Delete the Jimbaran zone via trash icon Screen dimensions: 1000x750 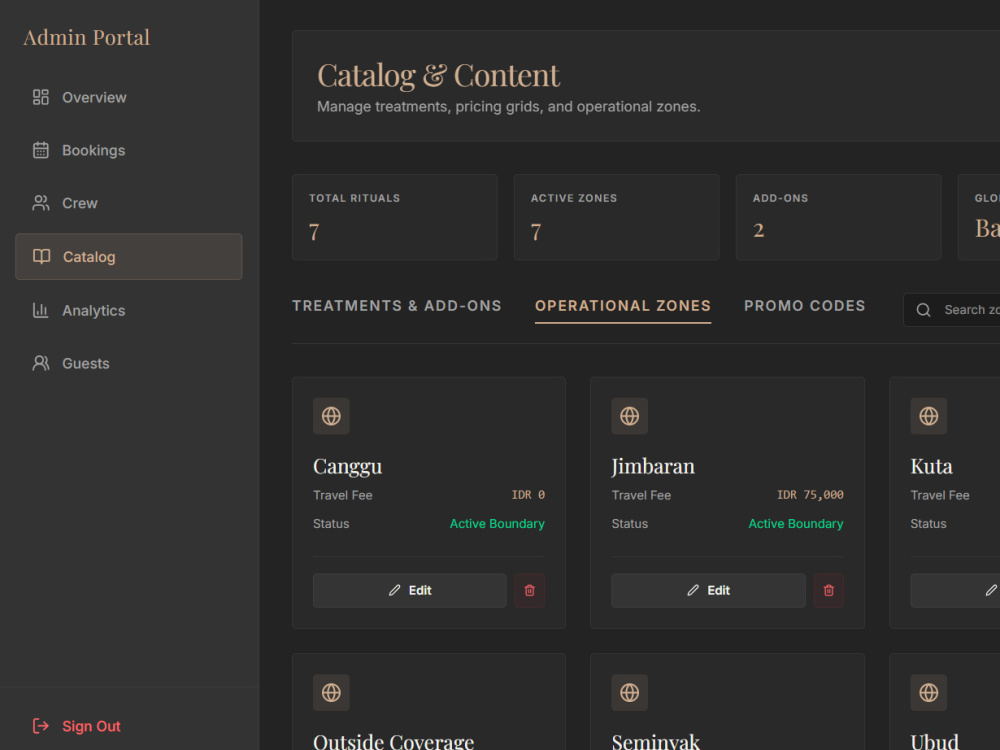pos(828,591)
